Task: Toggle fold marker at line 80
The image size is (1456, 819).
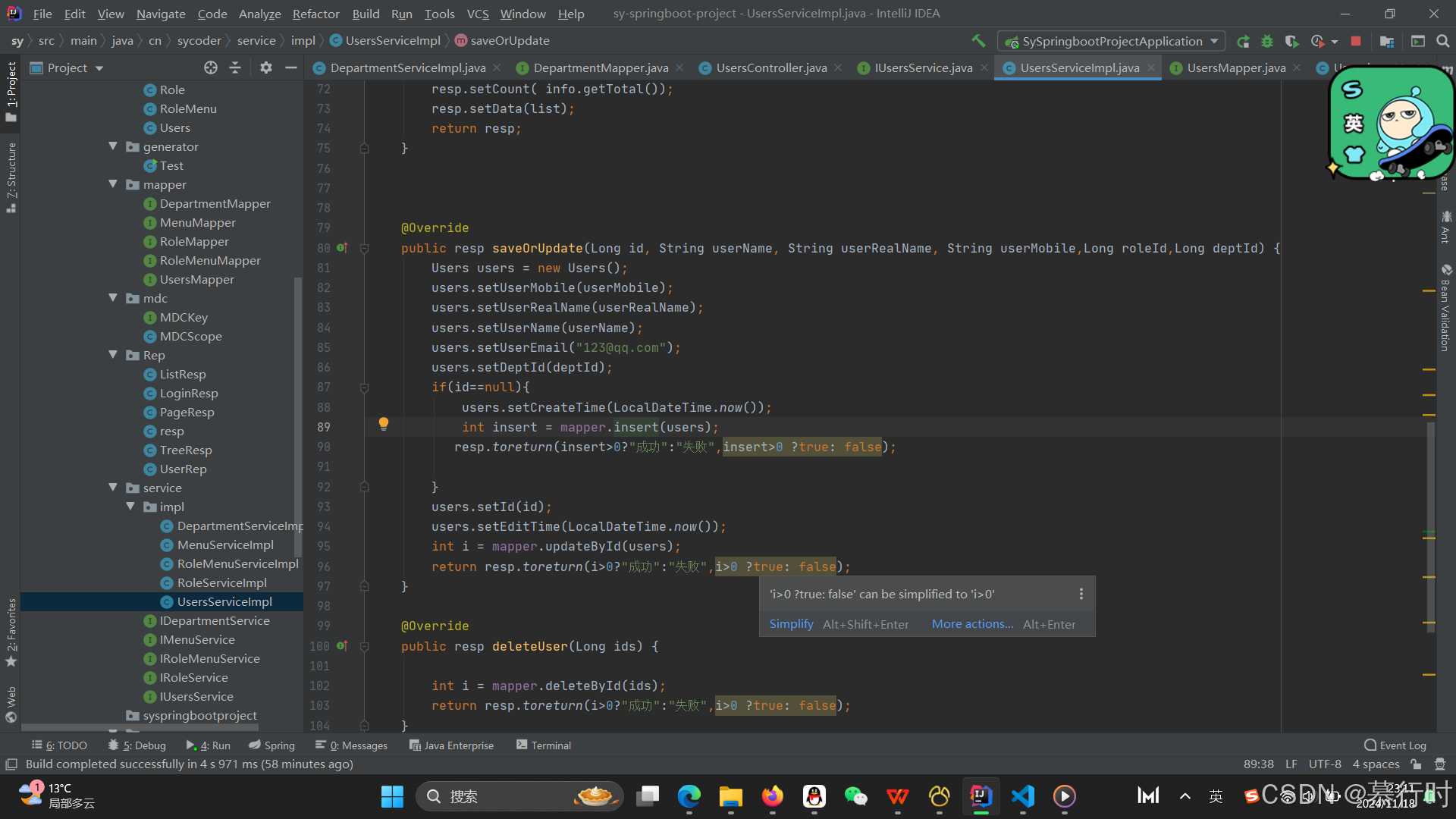Action: pos(364,248)
